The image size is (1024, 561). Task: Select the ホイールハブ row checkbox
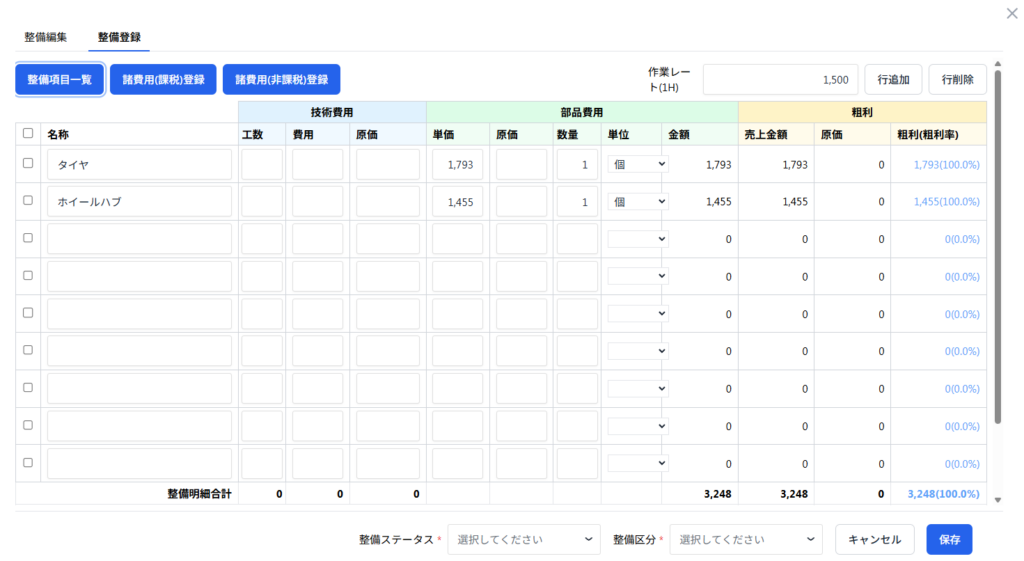(28, 201)
